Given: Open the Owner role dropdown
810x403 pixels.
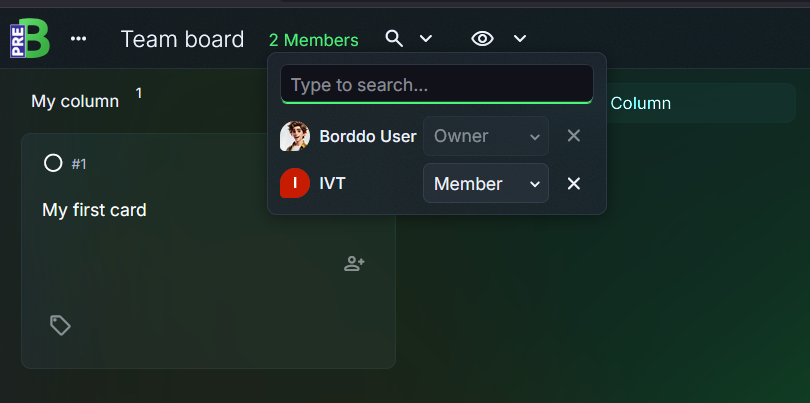Looking at the screenshot, I should (486, 136).
